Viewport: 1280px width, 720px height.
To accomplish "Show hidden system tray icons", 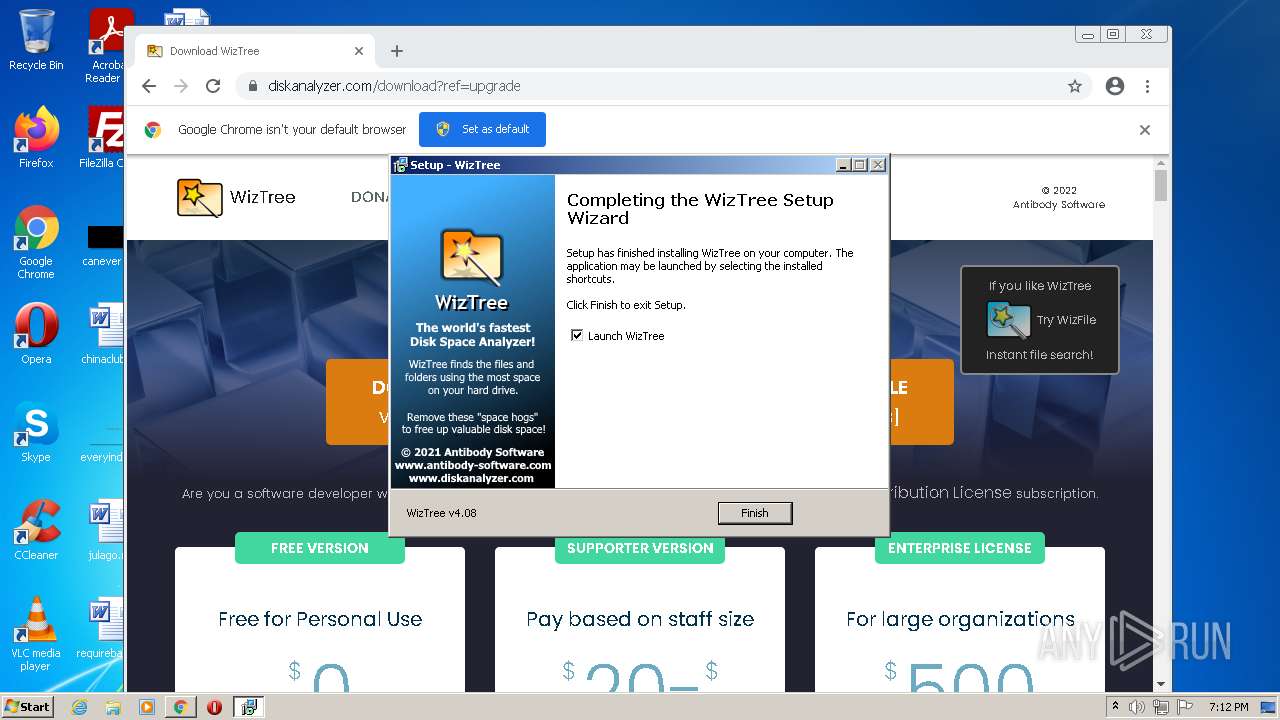I will click(x=1115, y=707).
